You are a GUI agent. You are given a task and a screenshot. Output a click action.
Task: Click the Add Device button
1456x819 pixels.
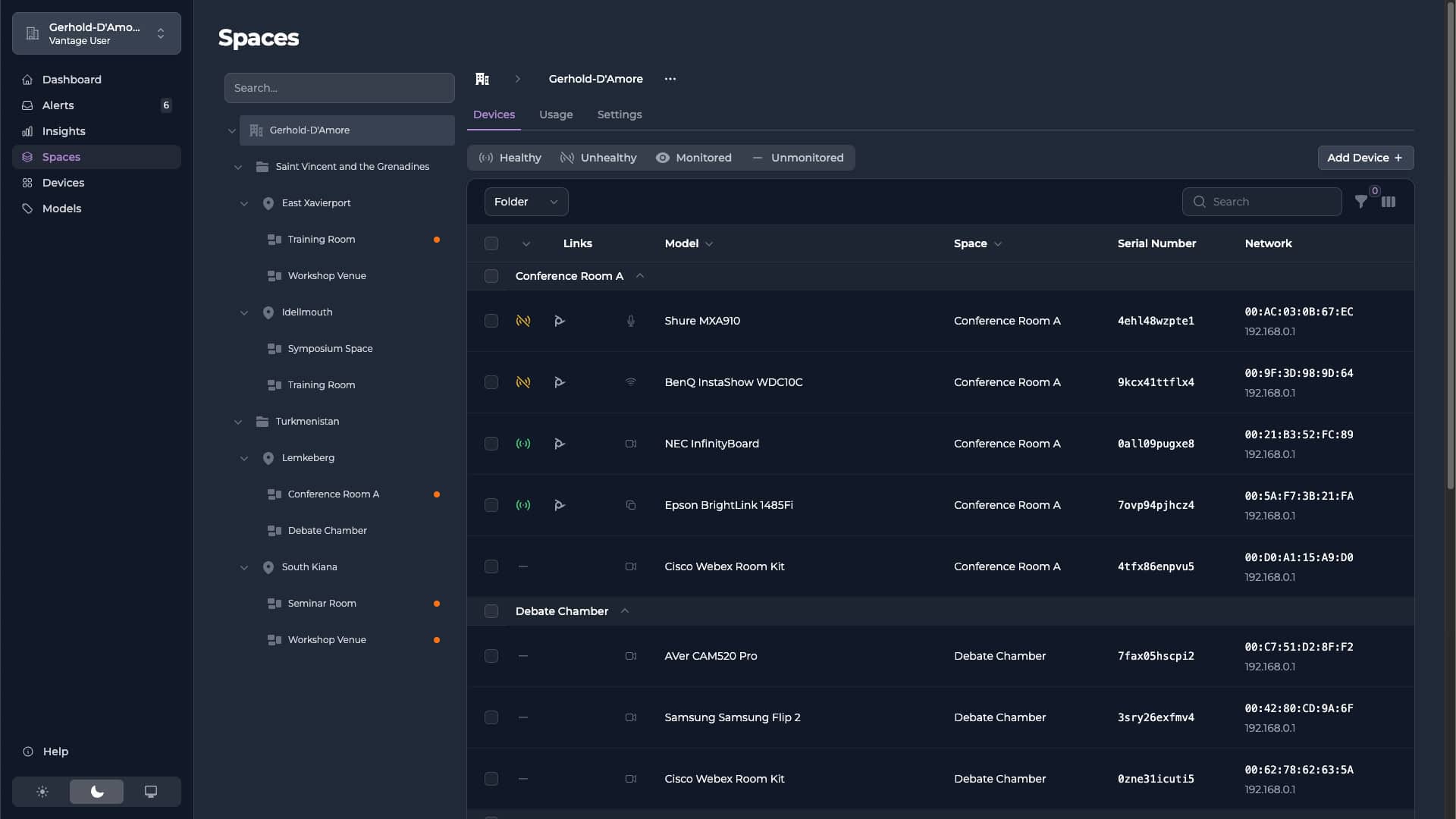click(x=1365, y=158)
